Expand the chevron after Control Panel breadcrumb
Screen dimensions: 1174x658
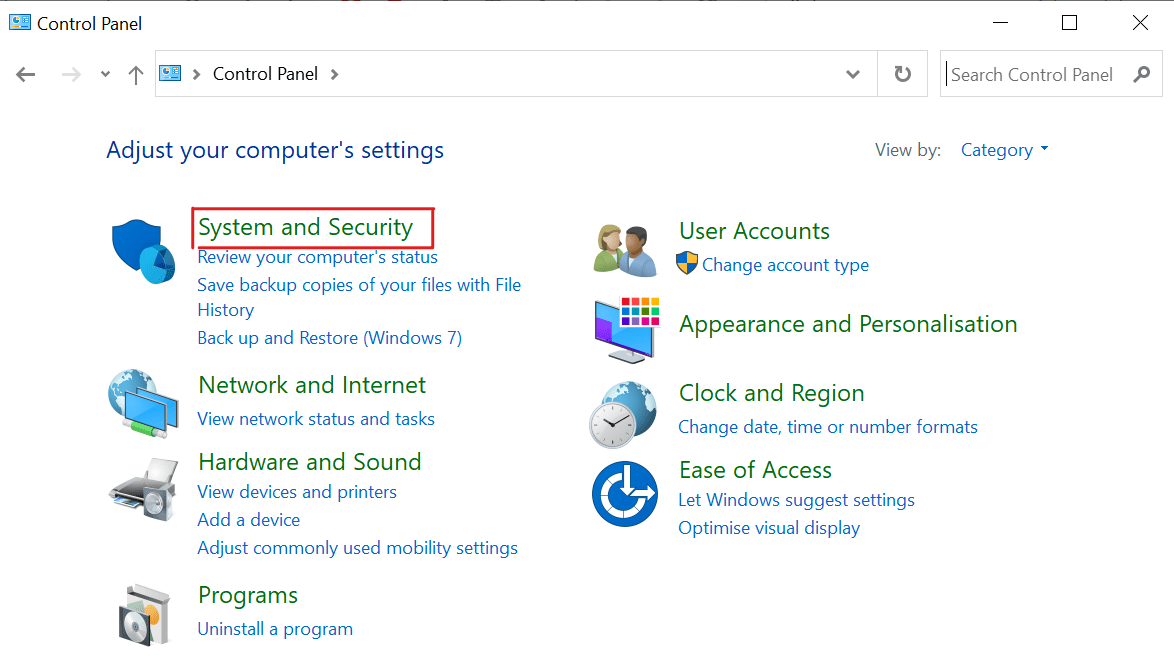(x=334, y=74)
